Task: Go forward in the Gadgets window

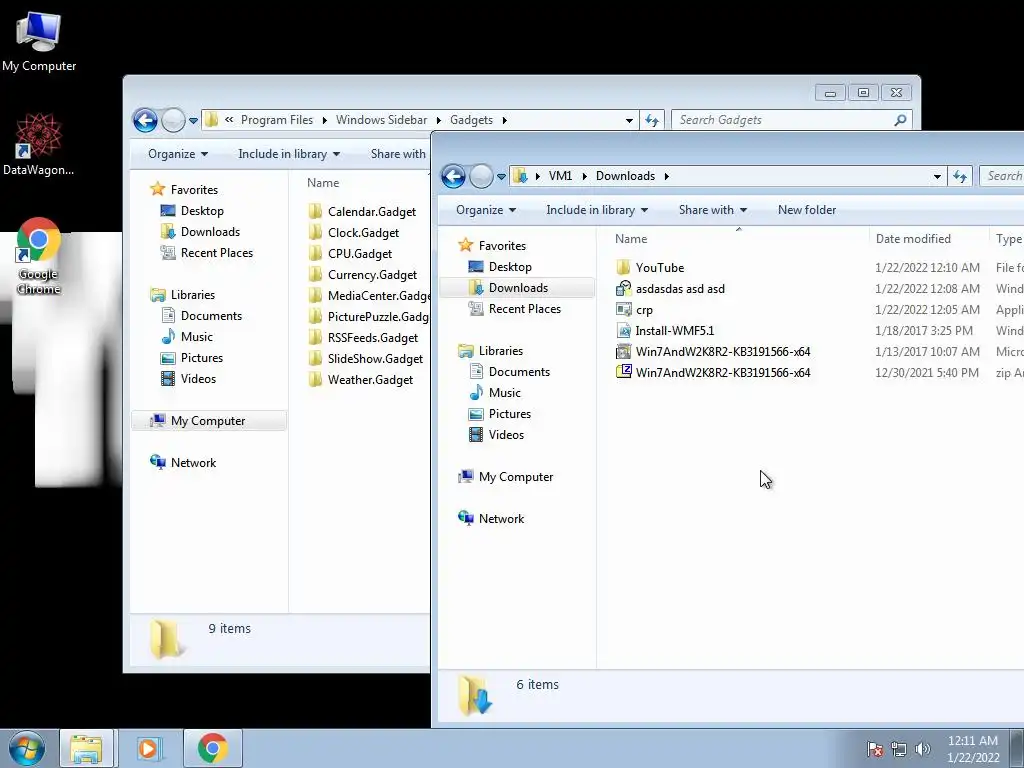Action: point(173,120)
